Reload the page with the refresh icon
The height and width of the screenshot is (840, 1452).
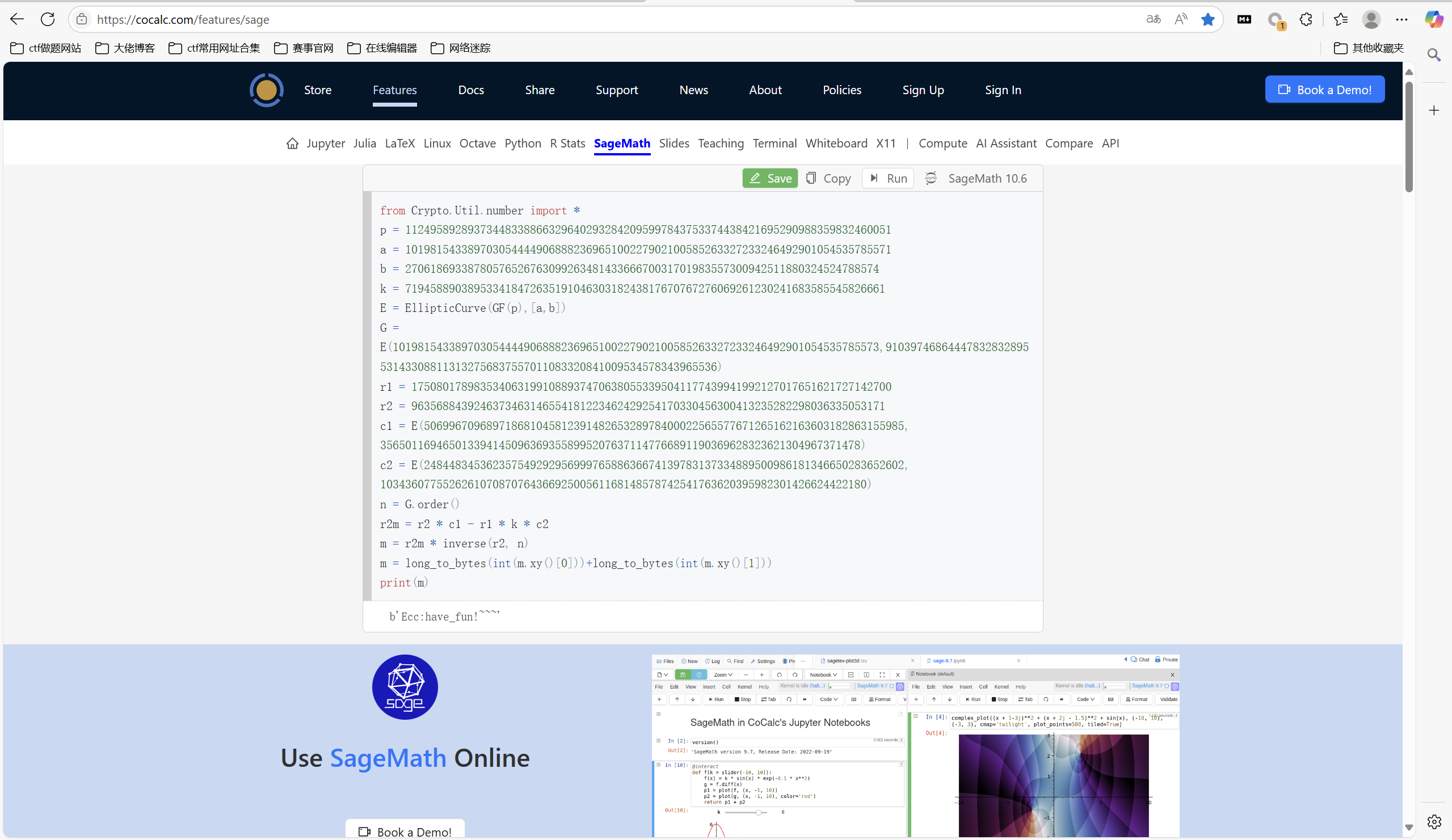point(48,19)
